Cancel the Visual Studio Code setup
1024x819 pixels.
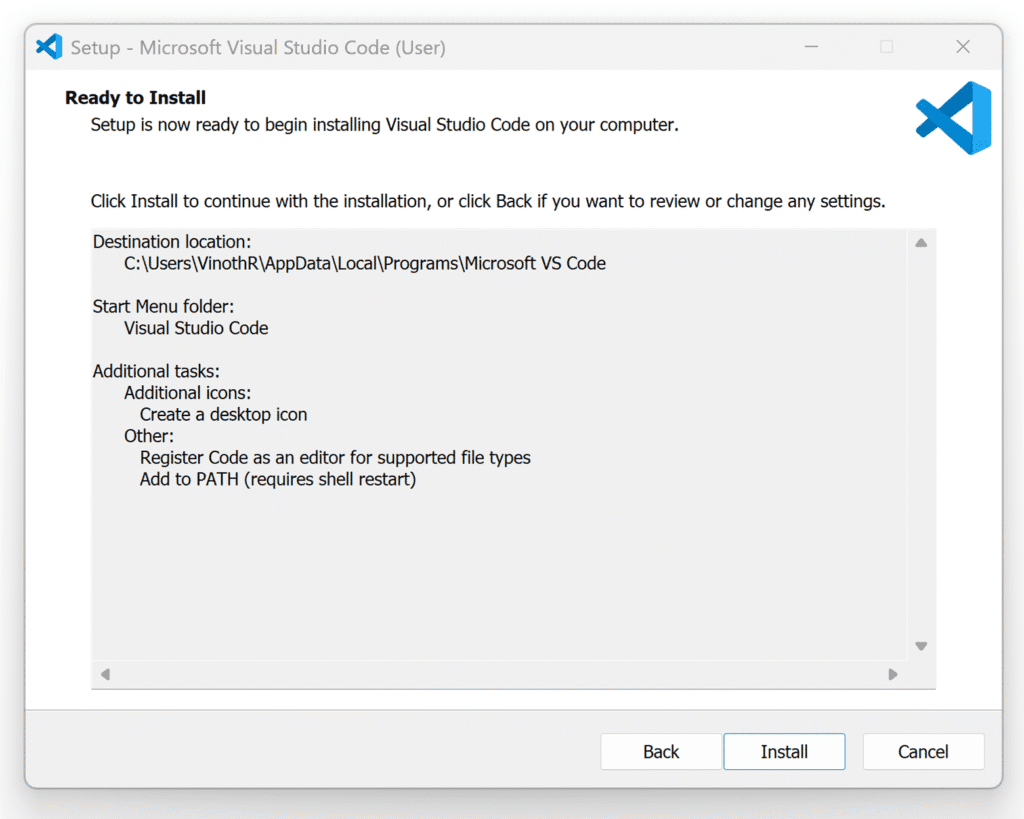(x=923, y=752)
